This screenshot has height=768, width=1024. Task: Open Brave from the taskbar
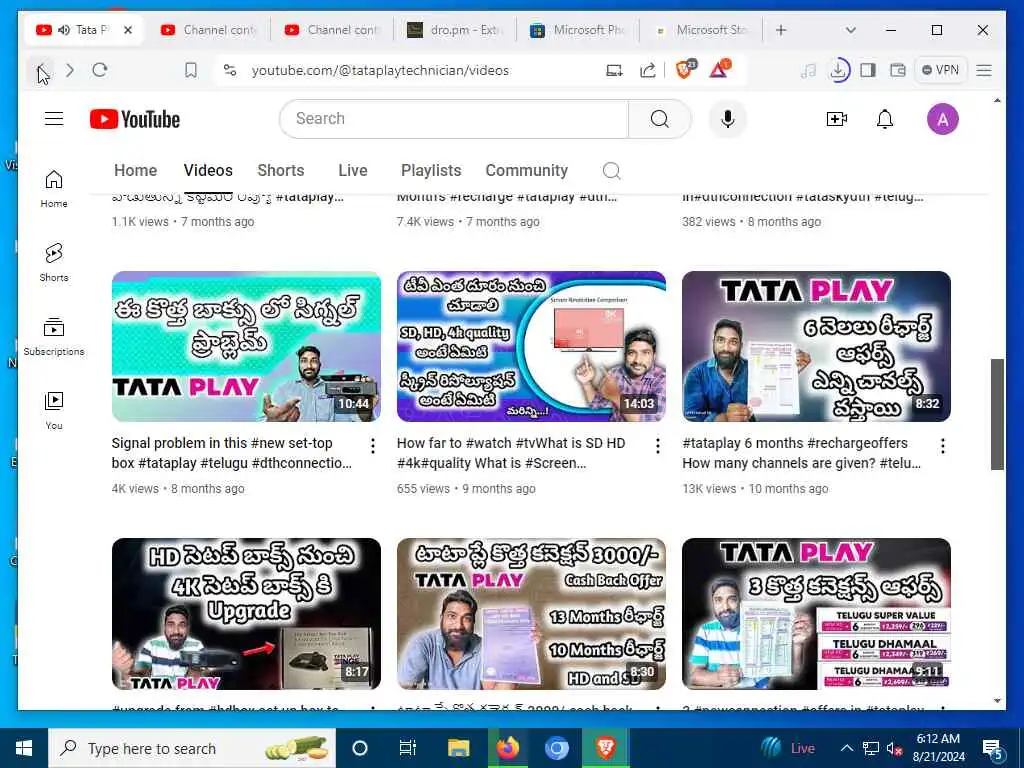pyautogui.click(x=605, y=747)
